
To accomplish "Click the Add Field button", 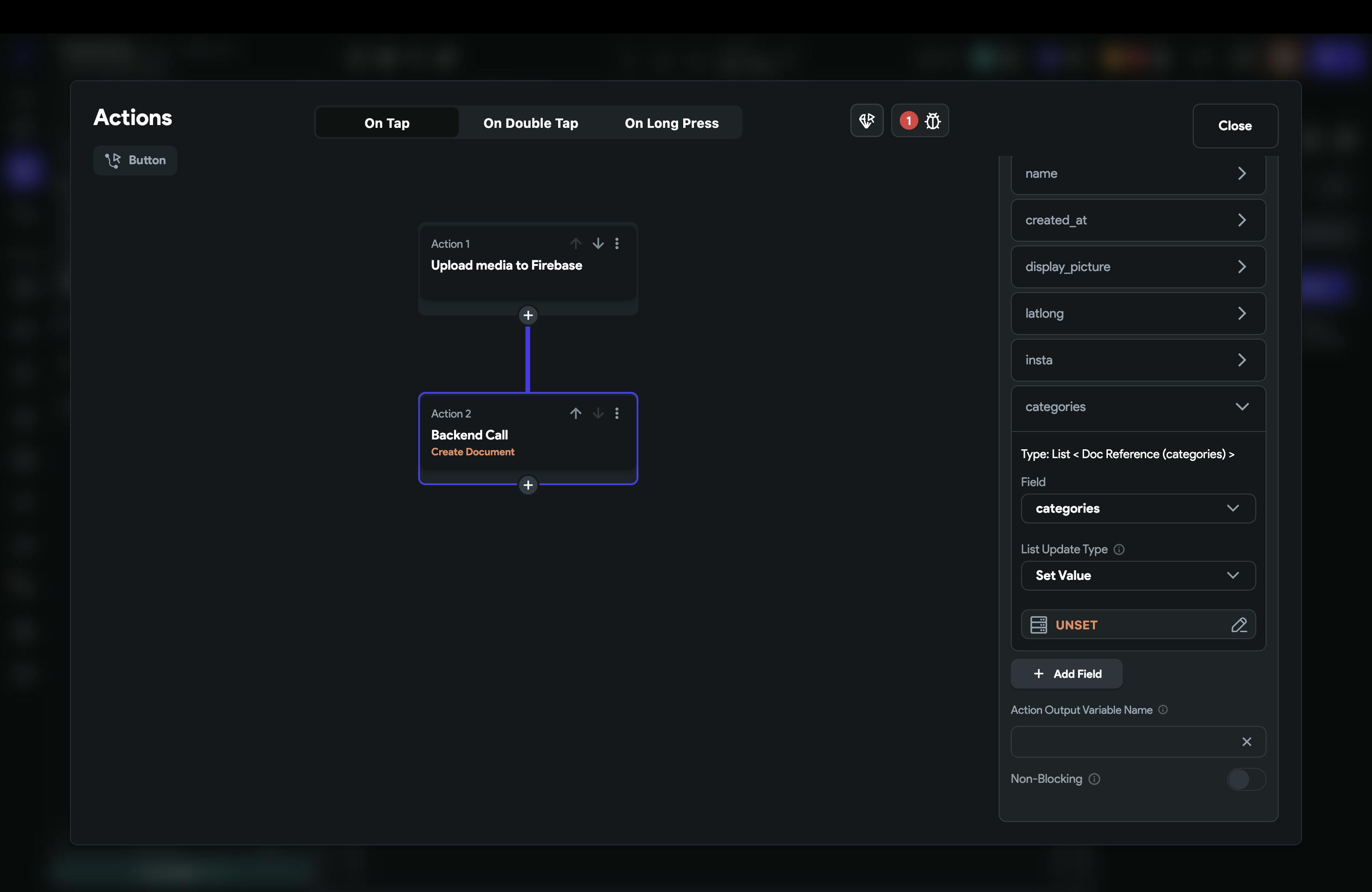I will coord(1066,674).
